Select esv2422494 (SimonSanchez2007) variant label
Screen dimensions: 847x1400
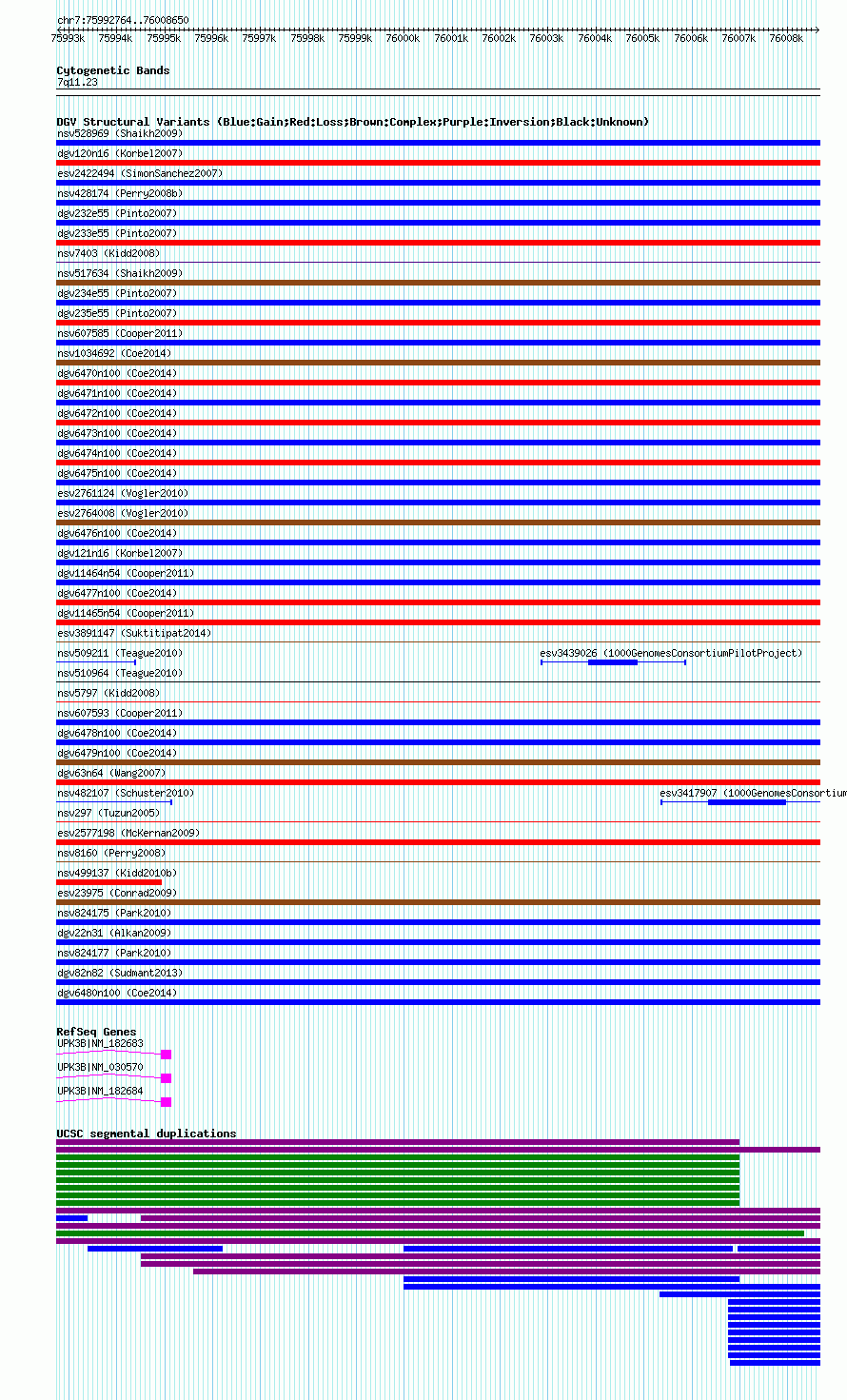[x=140, y=173]
